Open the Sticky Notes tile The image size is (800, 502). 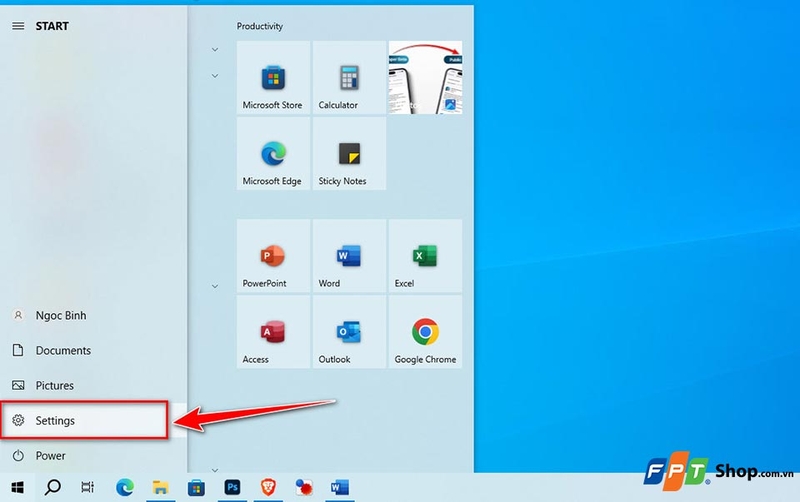(x=349, y=154)
